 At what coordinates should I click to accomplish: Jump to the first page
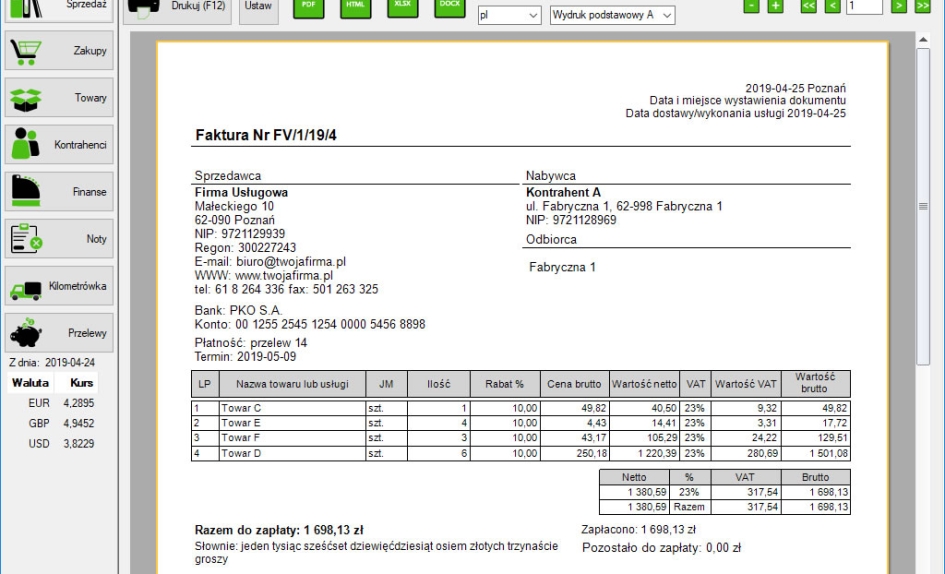coord(809,7)
